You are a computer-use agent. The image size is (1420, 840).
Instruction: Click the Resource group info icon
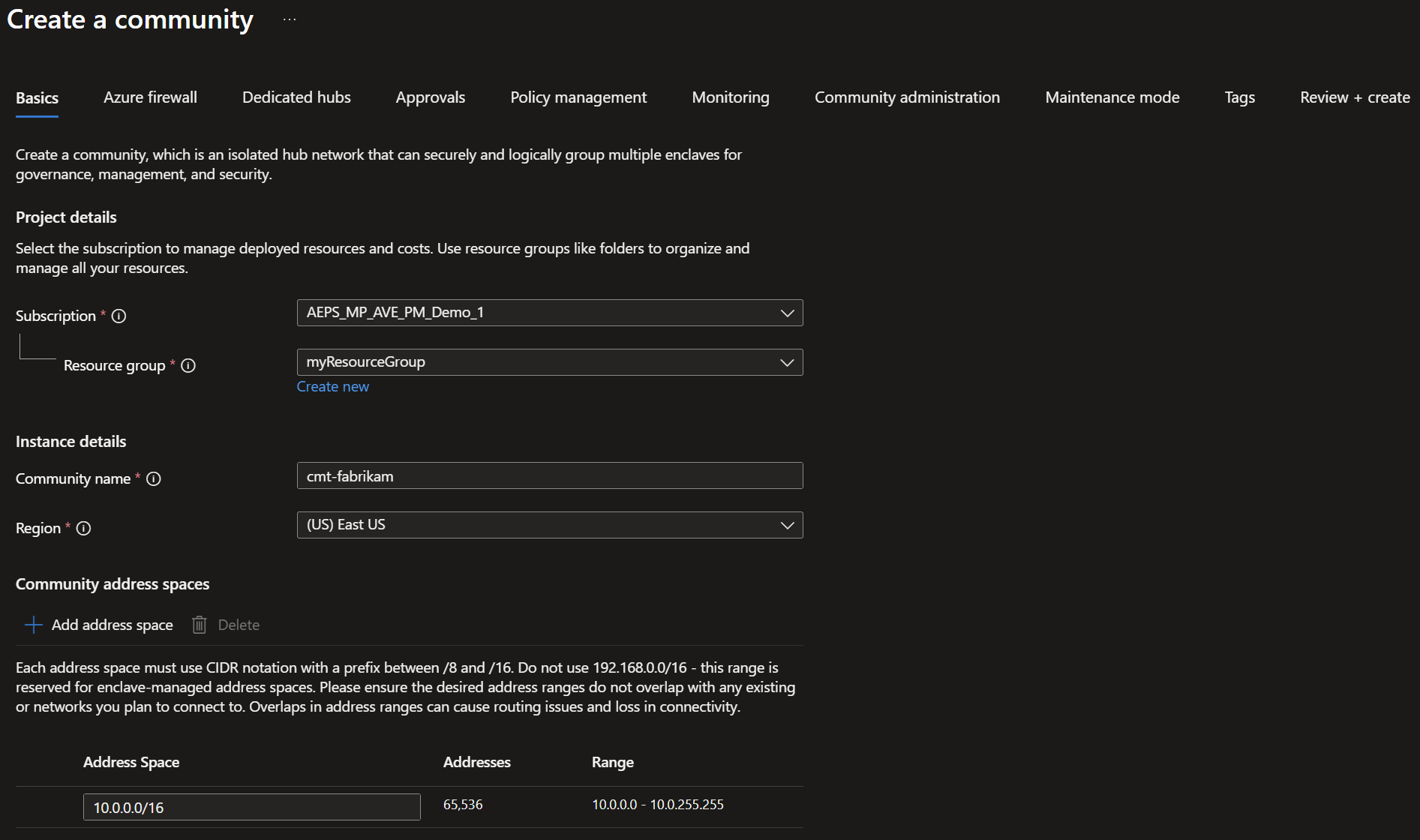(x=188, y=366)
